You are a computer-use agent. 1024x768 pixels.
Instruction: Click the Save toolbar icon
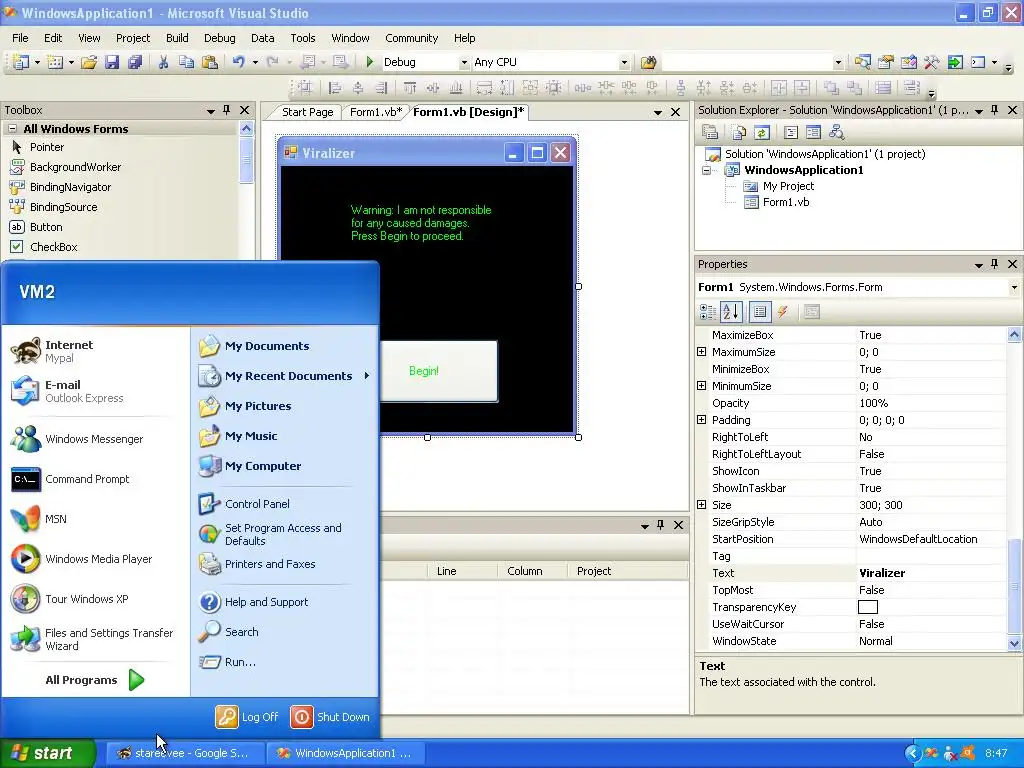click(x=112, y=62)
